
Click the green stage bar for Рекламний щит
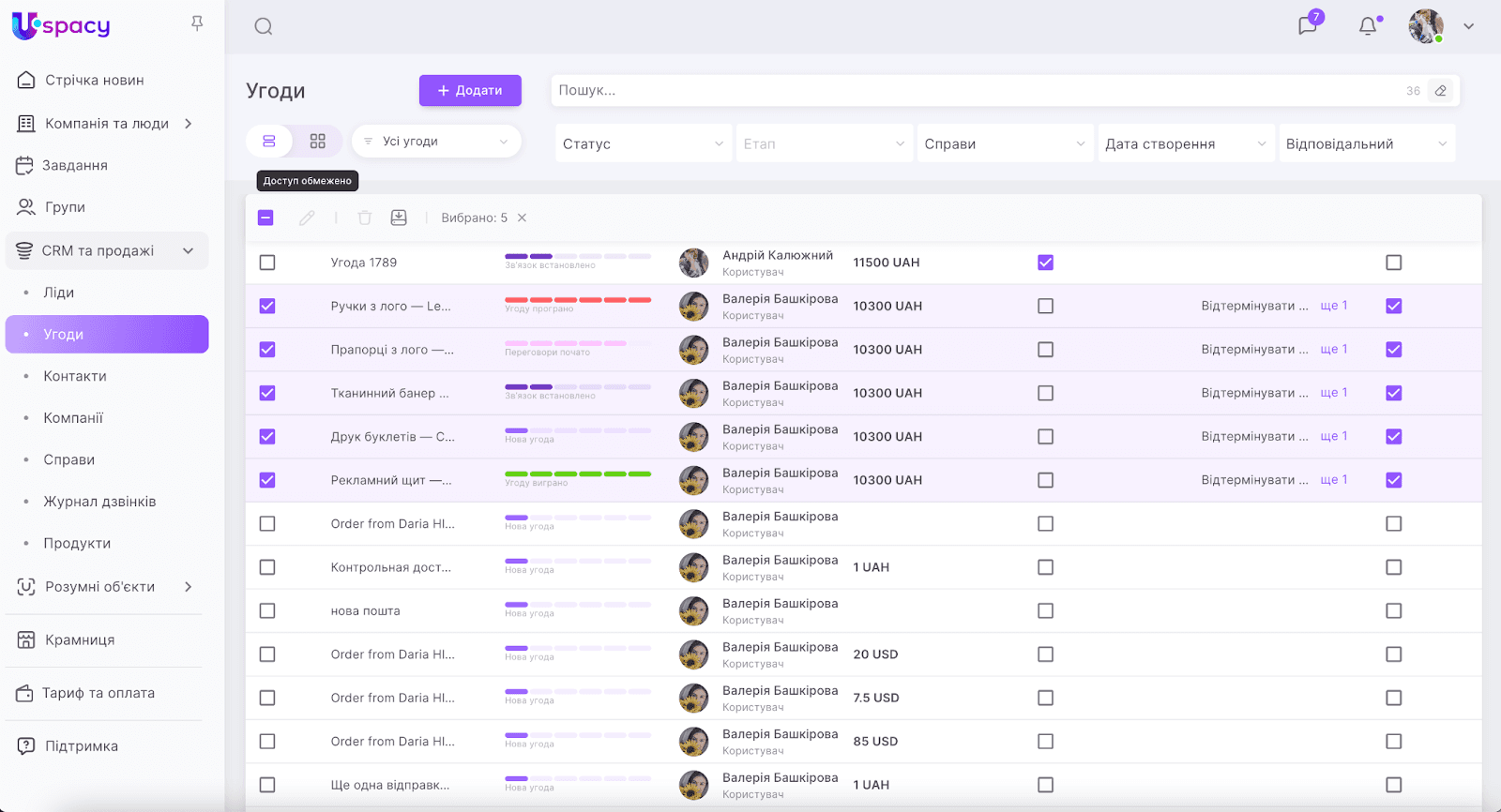(578, 474)
